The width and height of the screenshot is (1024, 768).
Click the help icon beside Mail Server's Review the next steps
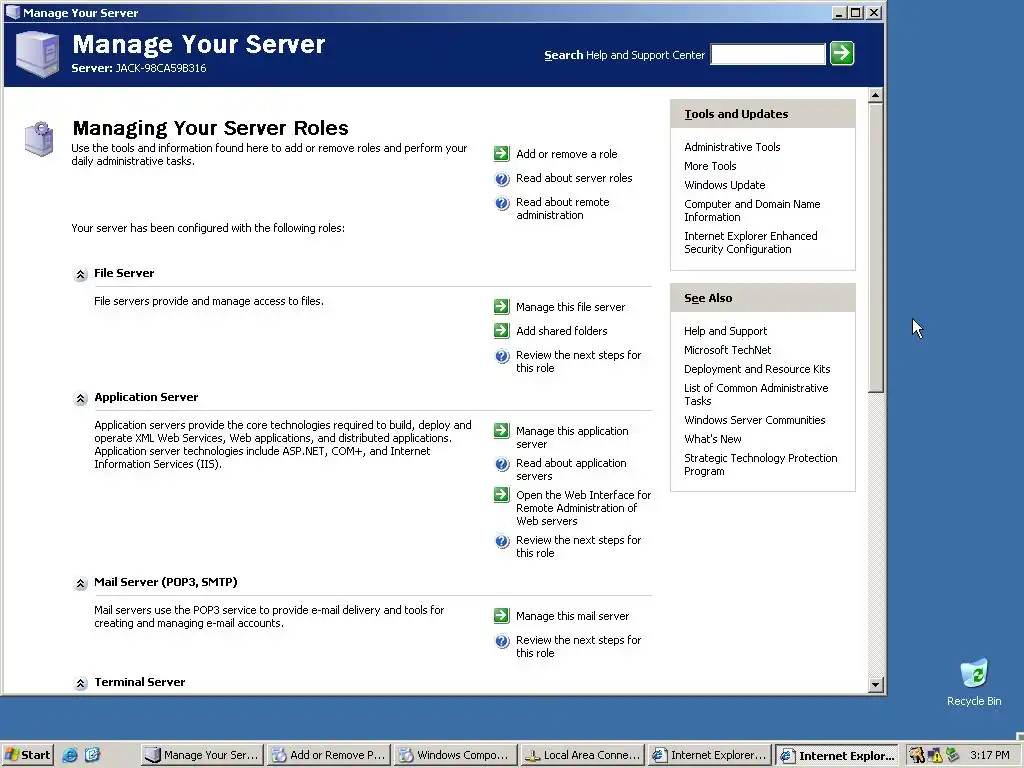[502, 641]
